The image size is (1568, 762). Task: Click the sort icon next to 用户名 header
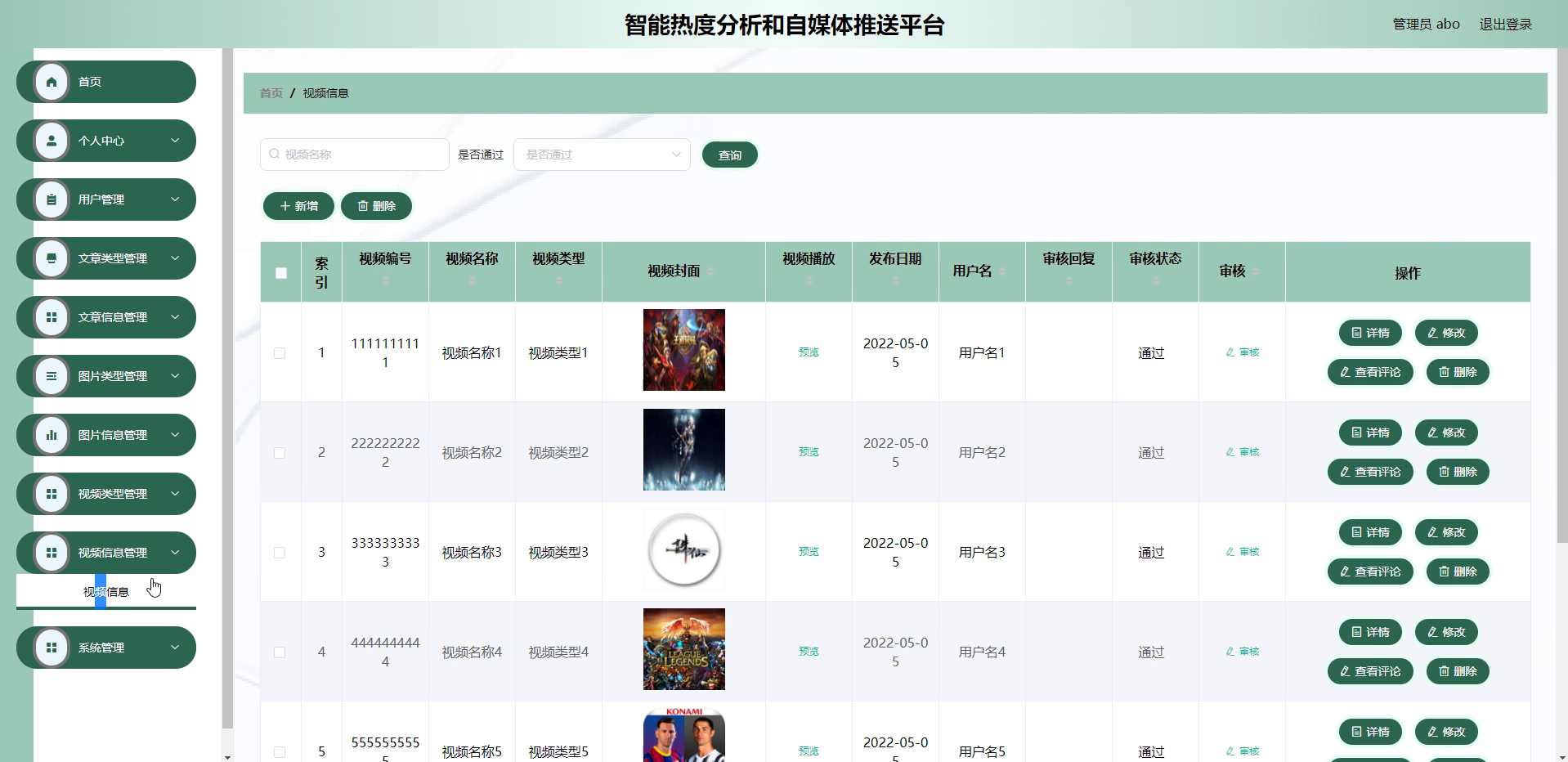pyautogui.click(x=1002, y=271)
